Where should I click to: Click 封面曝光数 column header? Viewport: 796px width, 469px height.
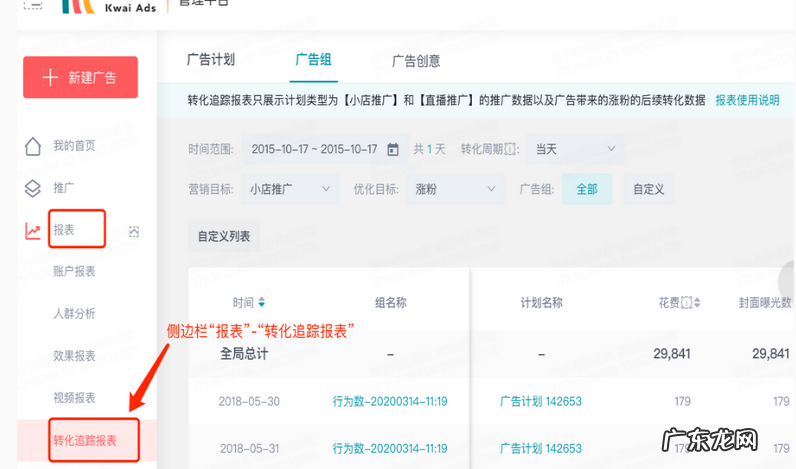pos(765,303)
